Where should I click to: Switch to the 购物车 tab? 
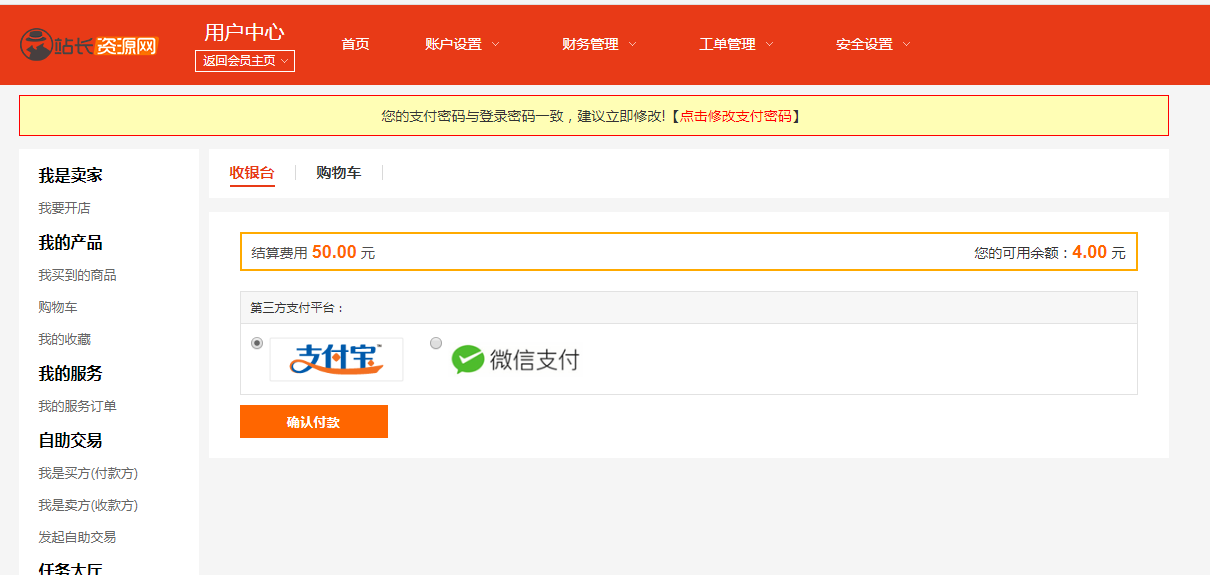point(338,173)
